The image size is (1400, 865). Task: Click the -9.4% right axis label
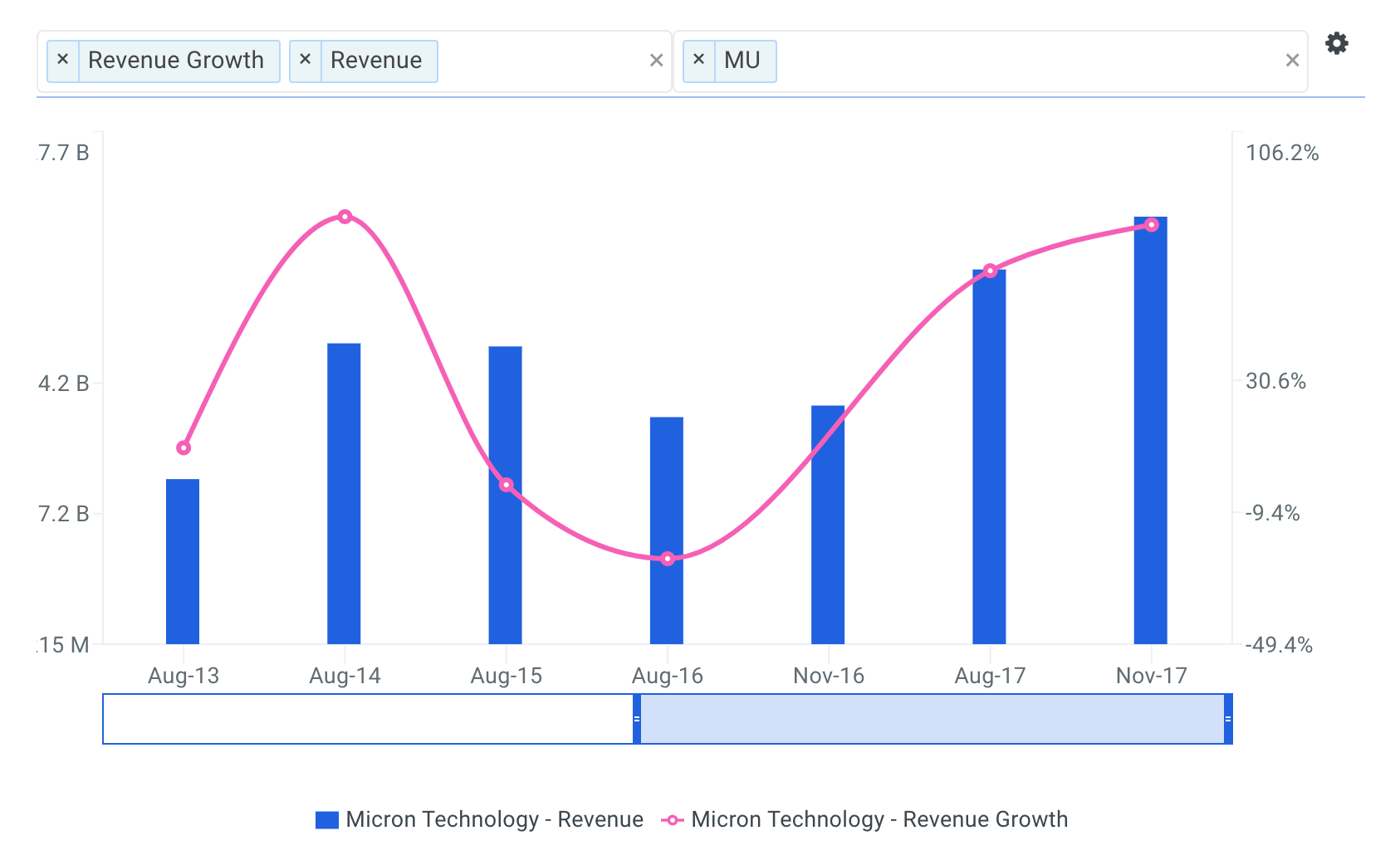[x=1272, y=513]
